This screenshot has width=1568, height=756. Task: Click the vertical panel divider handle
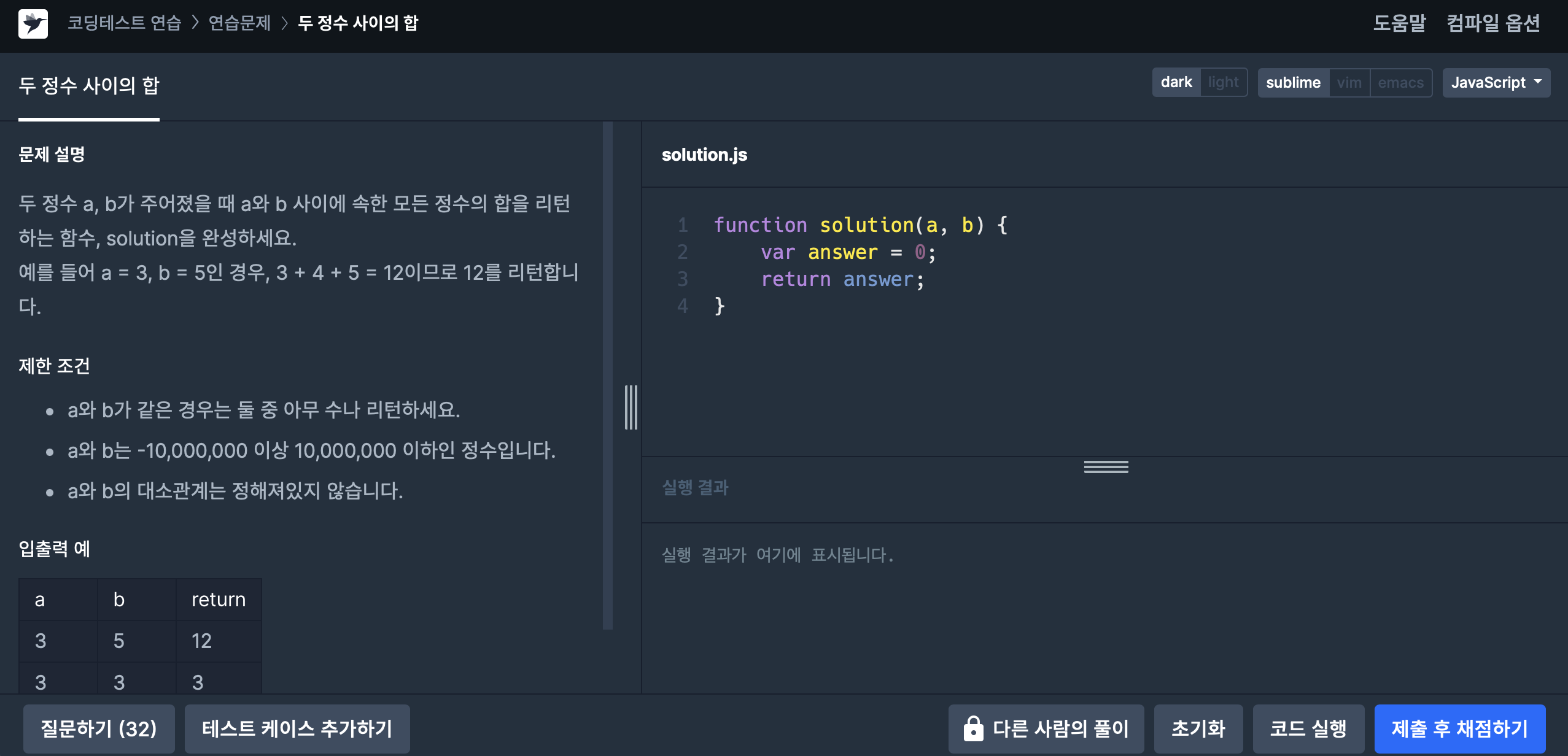(x=631, y=407)
